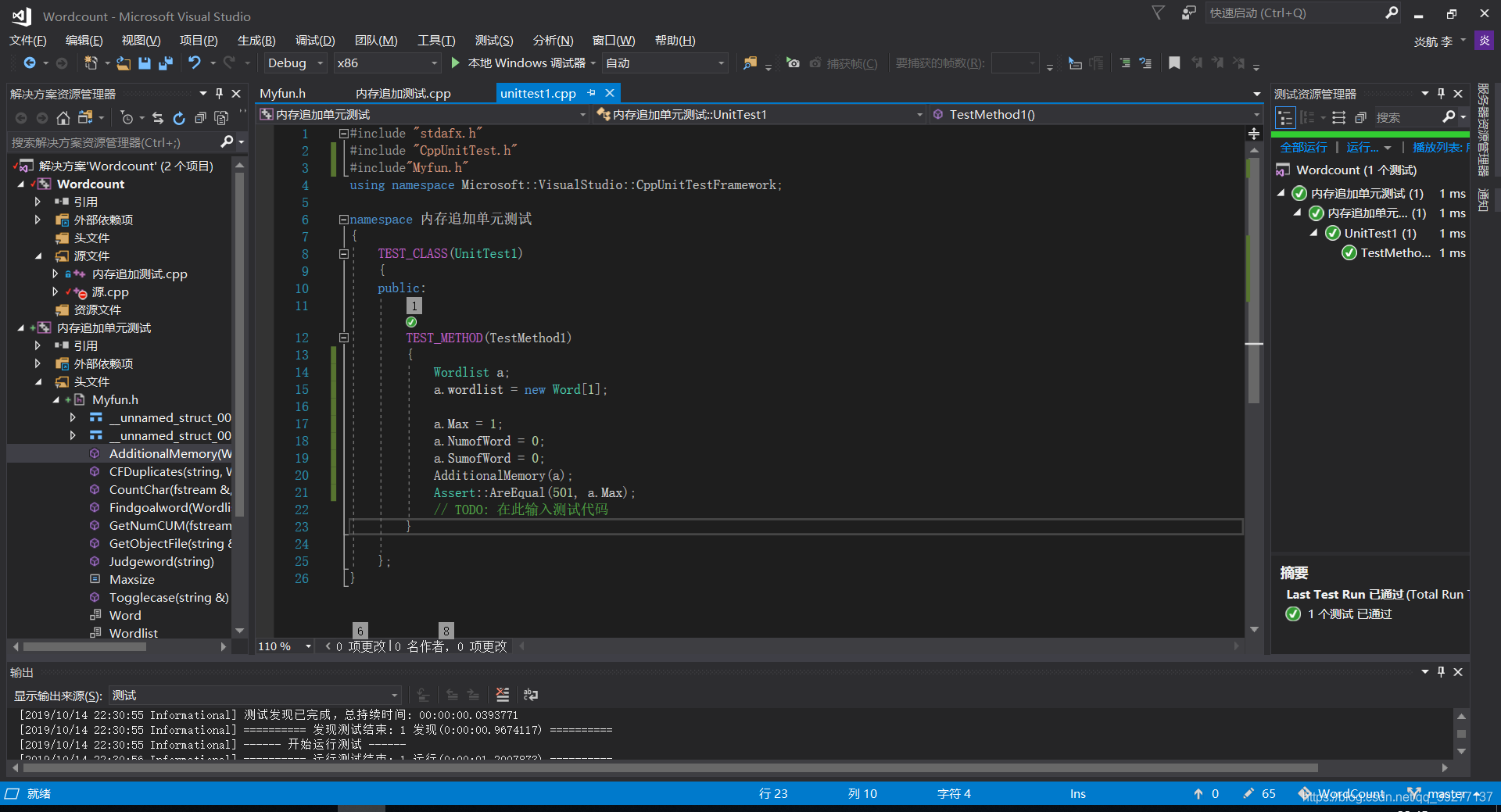This screenshot has width=1501, height=812.
Task: Toggle auto-hide pin on Solution Explorer panel
Action: coord(219,94)
